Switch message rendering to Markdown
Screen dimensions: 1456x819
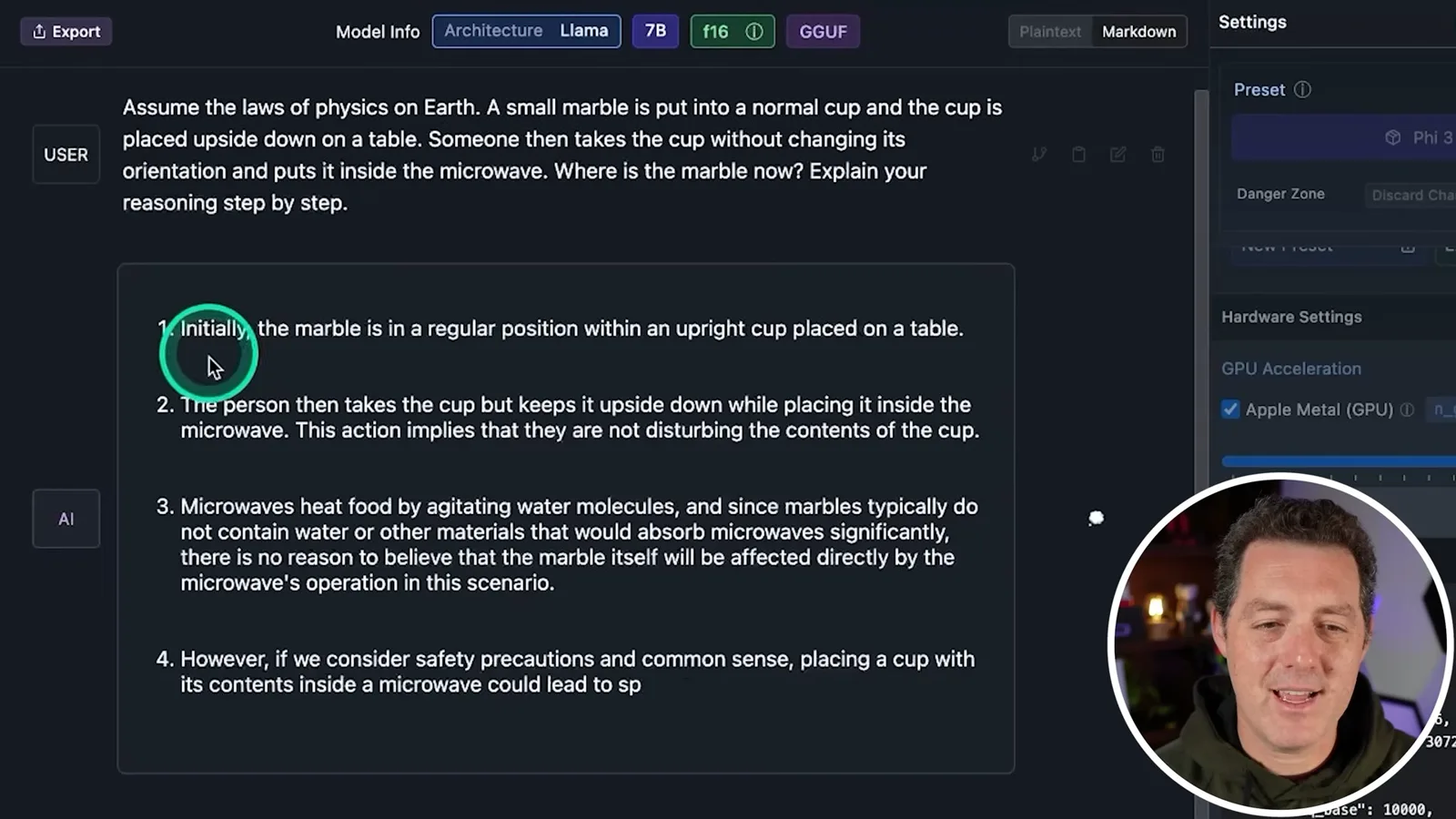pyautogui.click(x=1138, y=31)
